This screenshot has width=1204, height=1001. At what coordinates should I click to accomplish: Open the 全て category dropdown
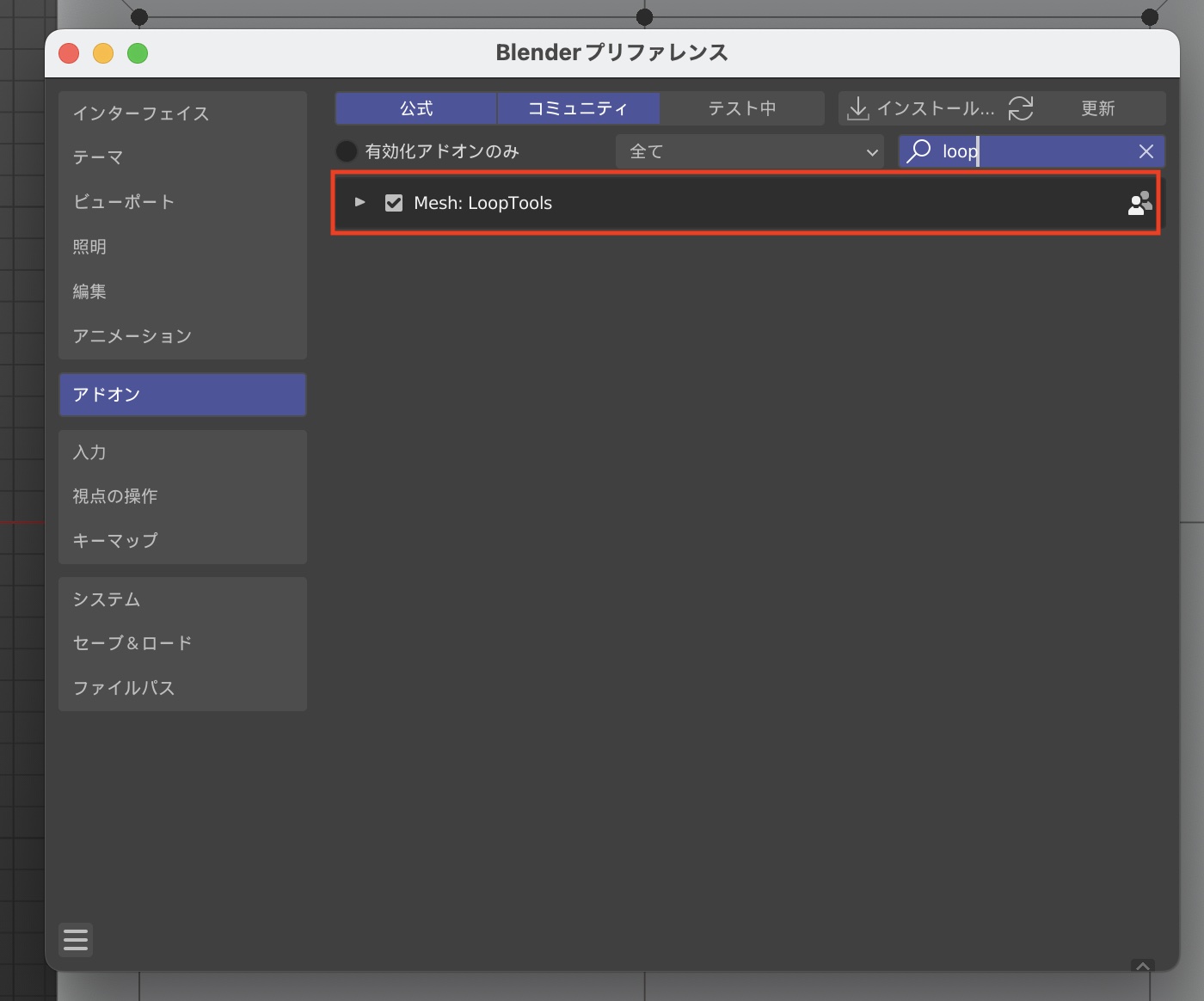(x=749, y=151)
